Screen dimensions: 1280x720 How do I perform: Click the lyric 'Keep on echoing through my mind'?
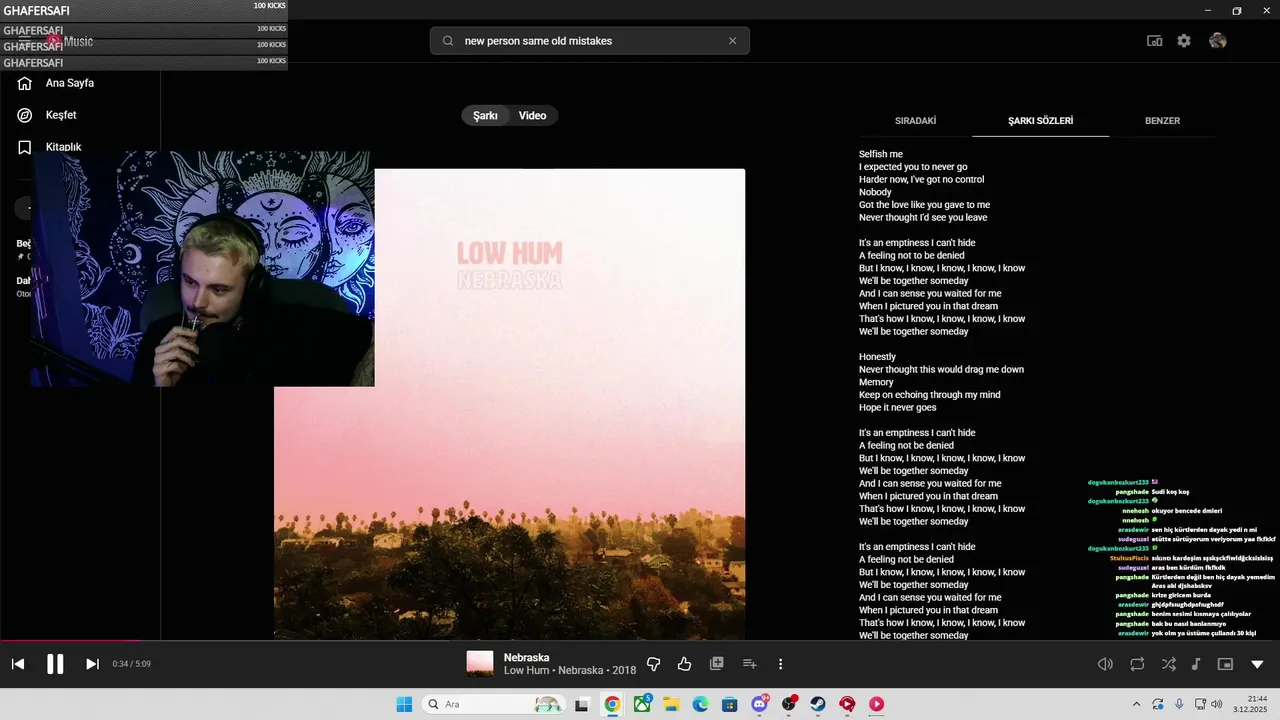click(930, 395)
